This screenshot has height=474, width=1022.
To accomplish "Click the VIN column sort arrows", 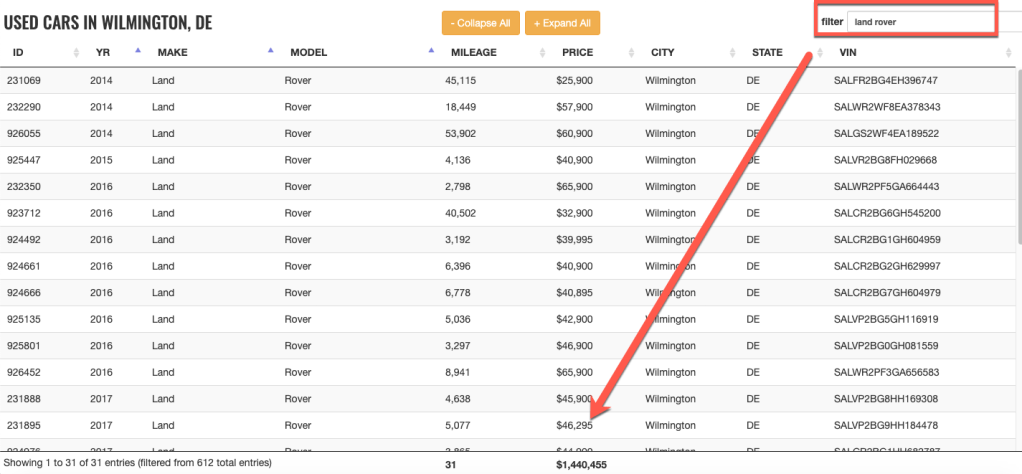I will 1008,52.
